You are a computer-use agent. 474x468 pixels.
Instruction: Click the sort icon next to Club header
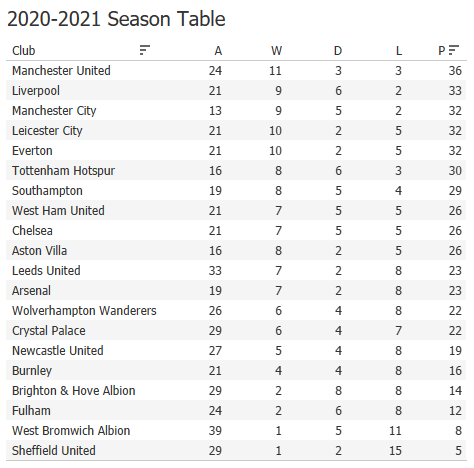click(x=145, y=50)
